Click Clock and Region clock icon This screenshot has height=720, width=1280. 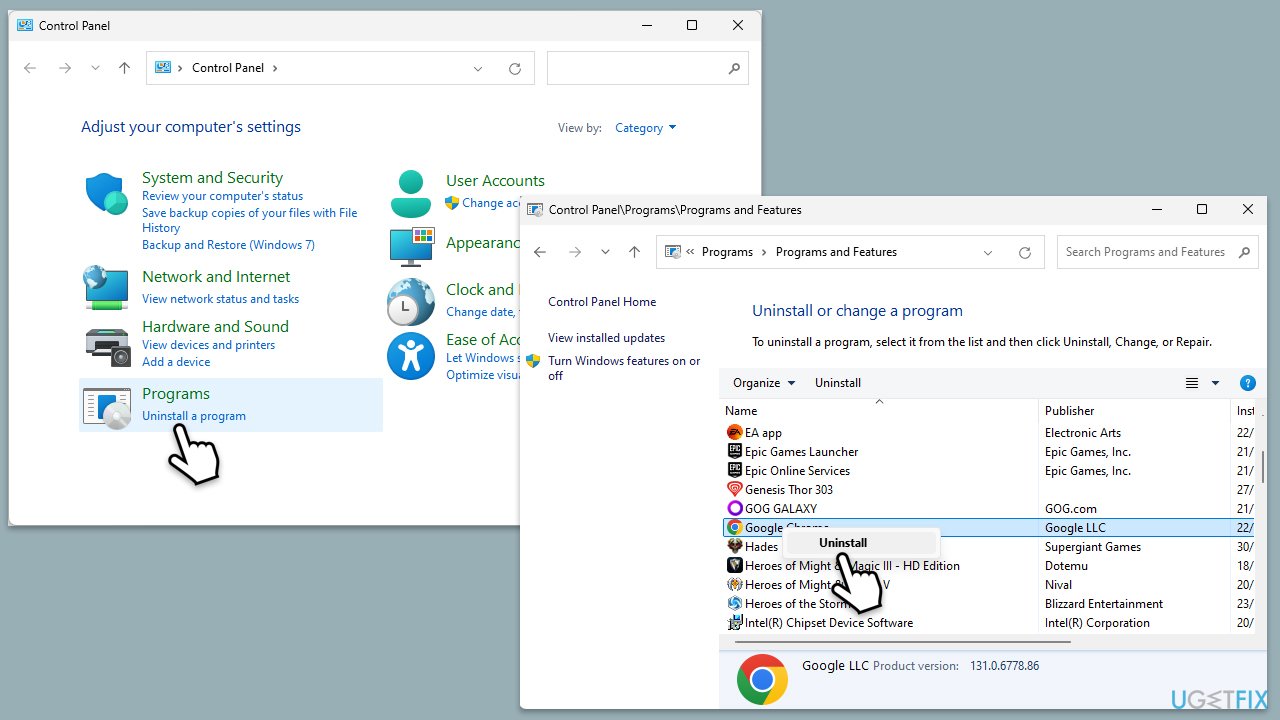coord(411,302)
